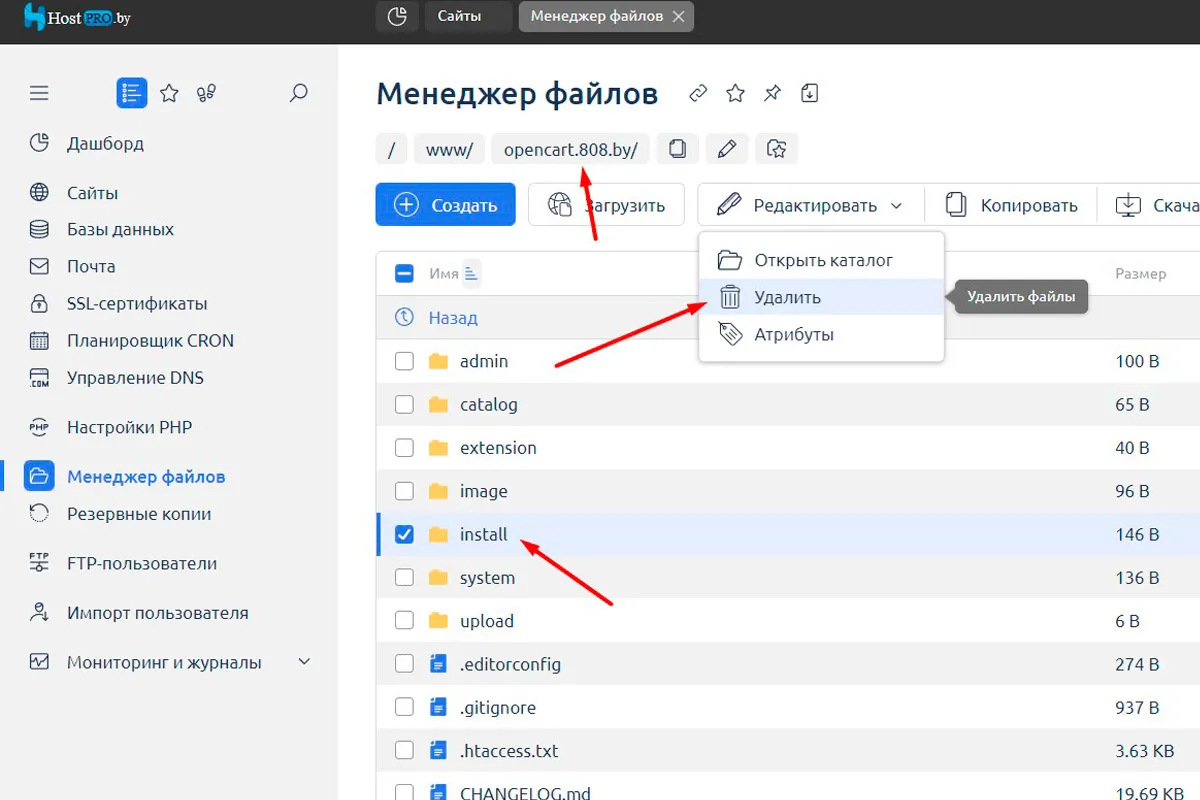The width and height of the screenshot is (1200, 800).
Task: Expand the Редактировать dropdown
Action: [810, 205]
